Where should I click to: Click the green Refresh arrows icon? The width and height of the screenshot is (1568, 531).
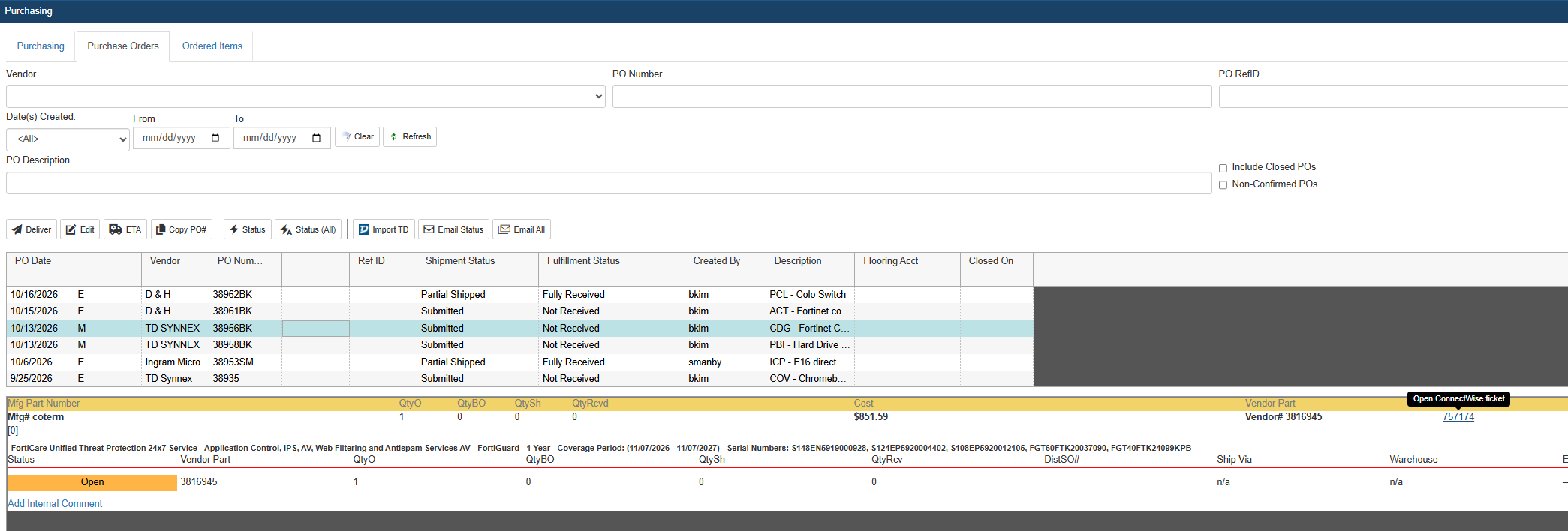coord(394,136)
